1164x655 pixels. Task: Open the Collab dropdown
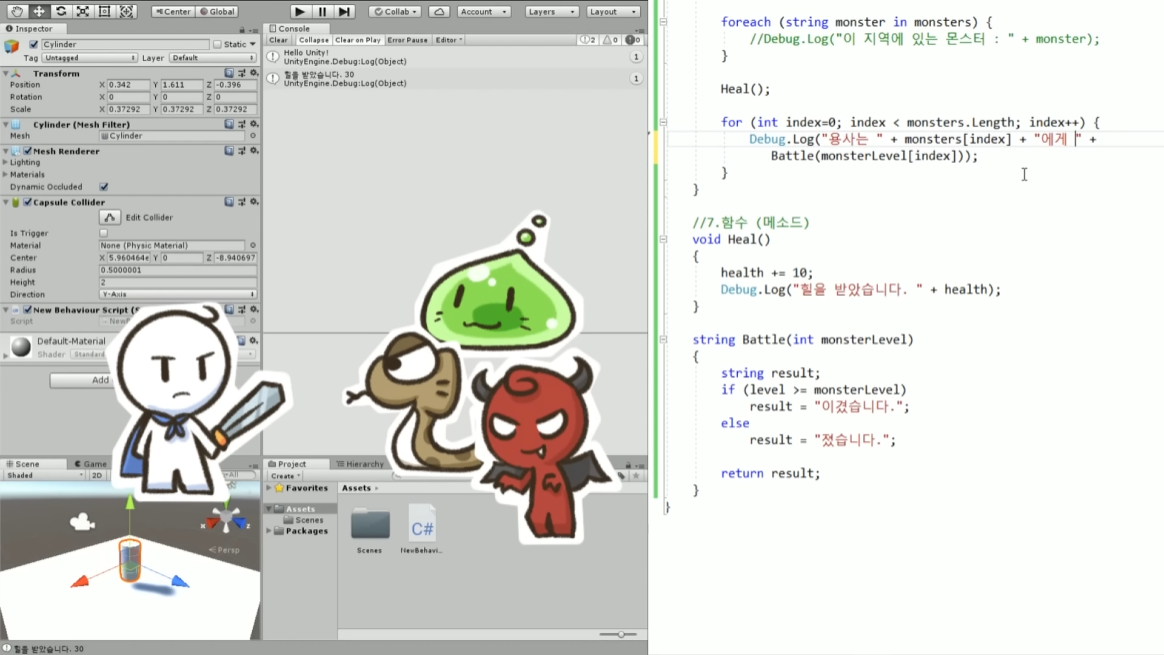point(396,11)
